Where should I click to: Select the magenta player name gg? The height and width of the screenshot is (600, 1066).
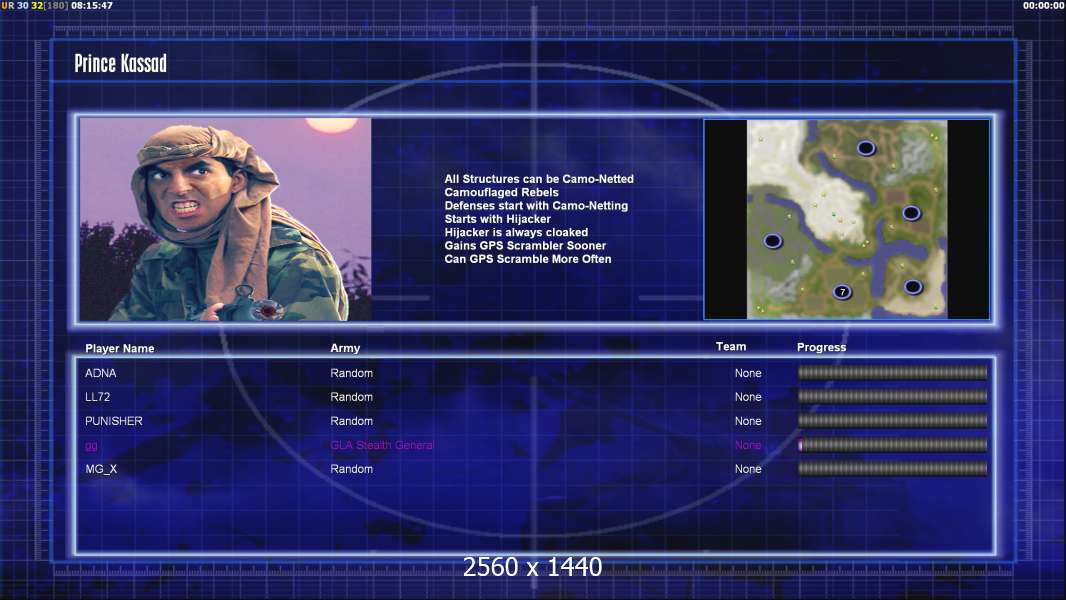click(x=91, y=446)
